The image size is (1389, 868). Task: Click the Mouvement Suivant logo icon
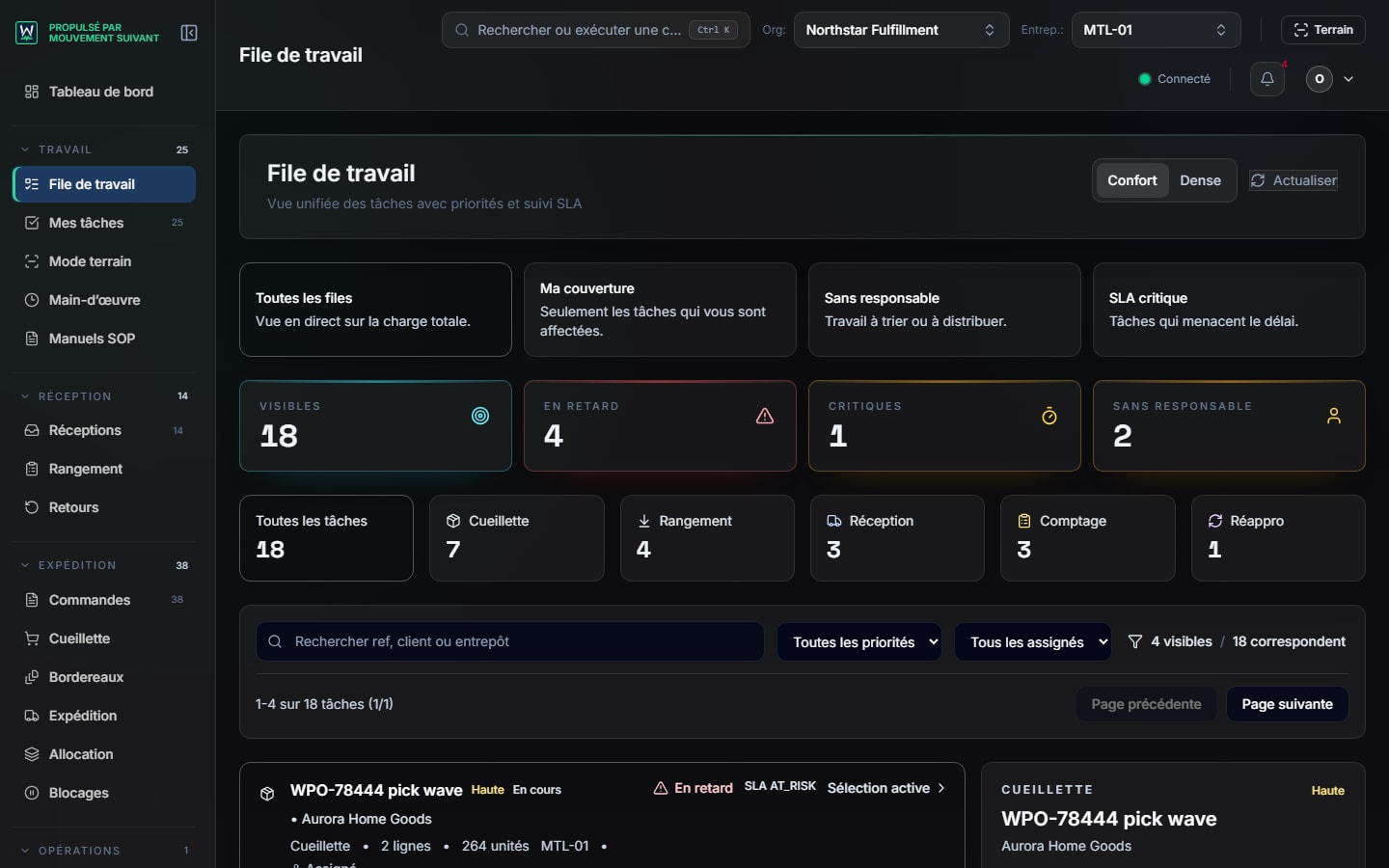27,33
